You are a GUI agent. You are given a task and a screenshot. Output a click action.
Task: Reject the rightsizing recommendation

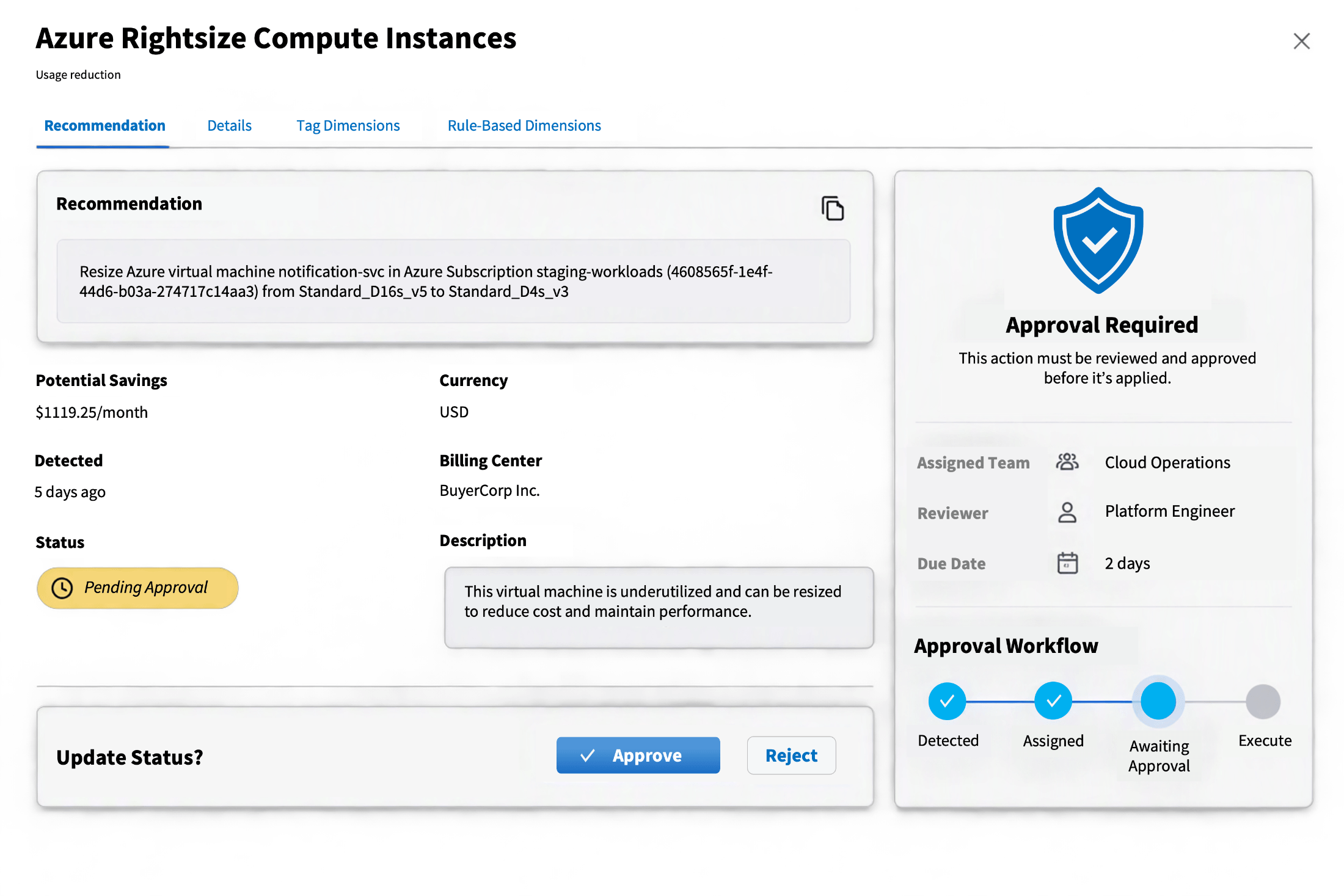791,756
